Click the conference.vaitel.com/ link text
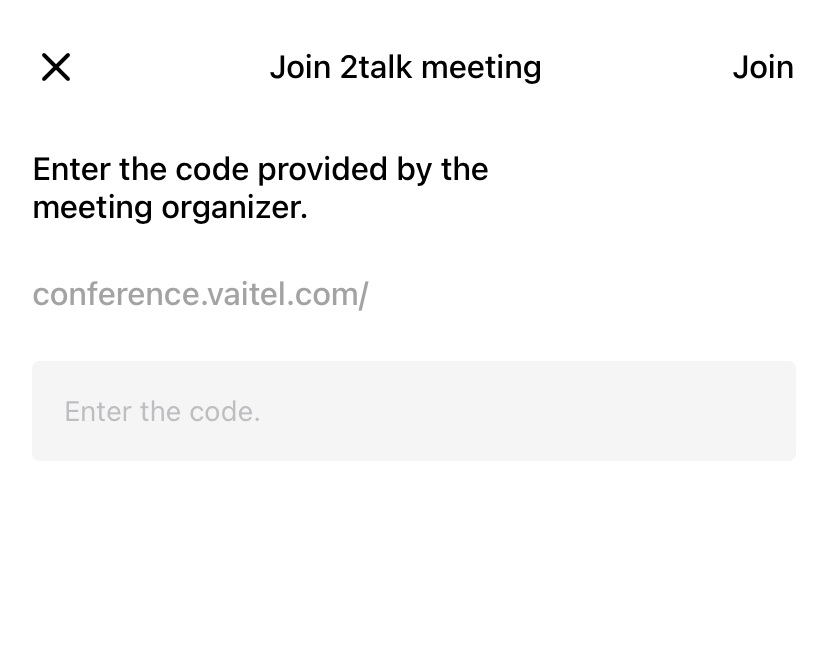 coord(200,294)
